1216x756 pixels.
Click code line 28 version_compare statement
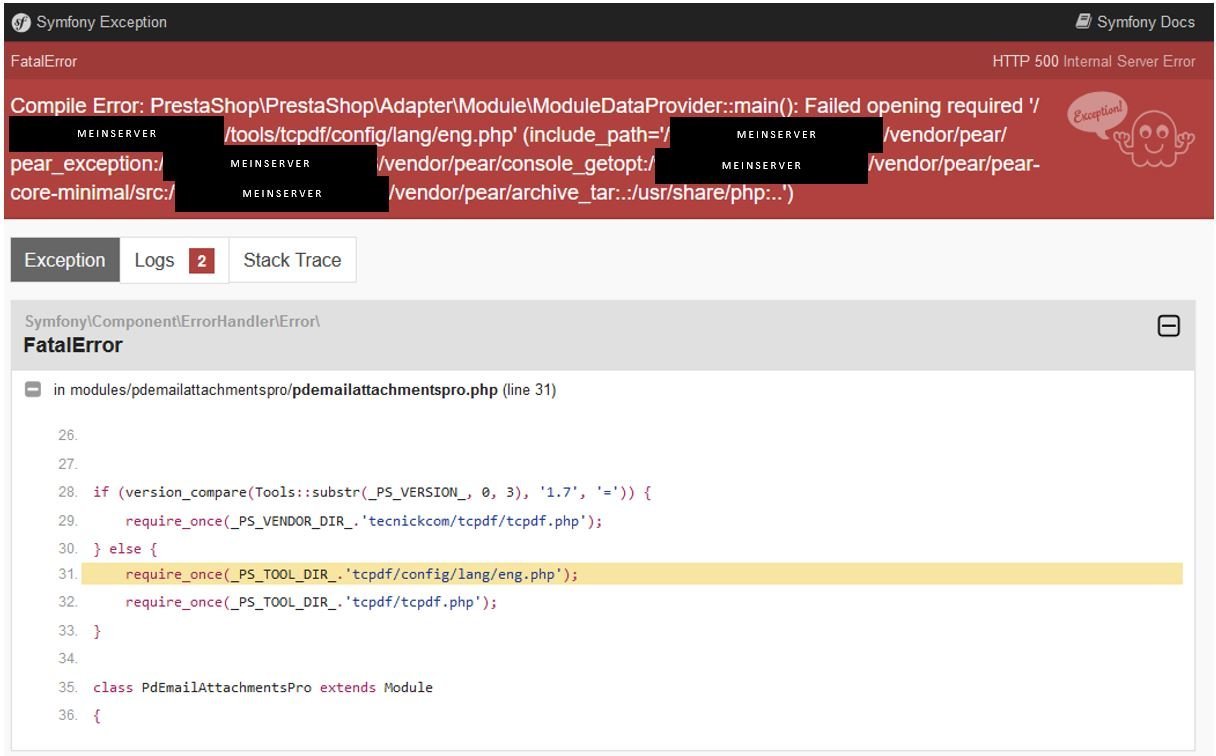tap(372, 493)
